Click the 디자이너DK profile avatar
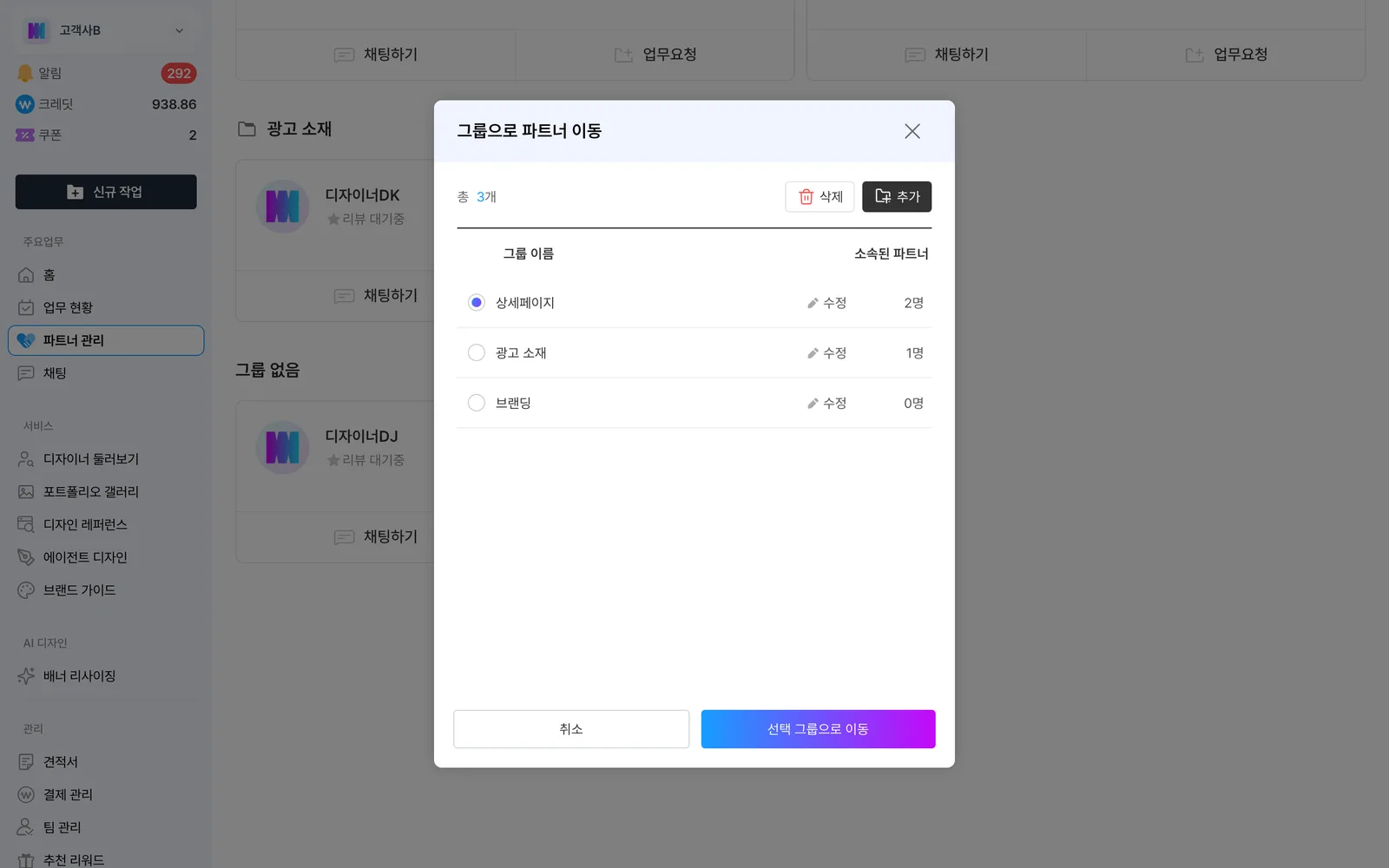The height and width of the screenshot is (868, 1389). (x=282, y=207)
